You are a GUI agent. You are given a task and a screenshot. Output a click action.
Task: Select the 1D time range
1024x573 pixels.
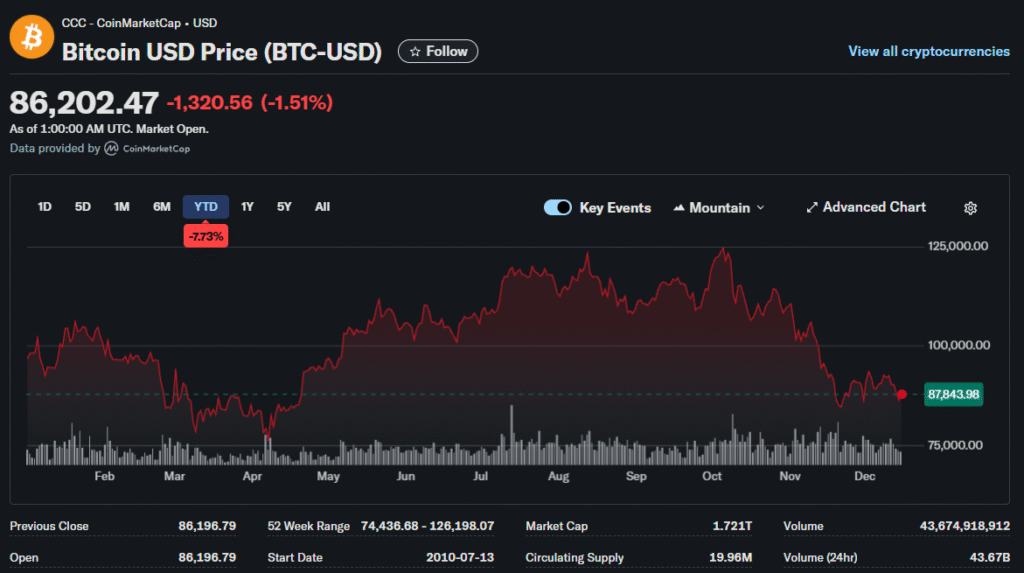click(44, 207)
